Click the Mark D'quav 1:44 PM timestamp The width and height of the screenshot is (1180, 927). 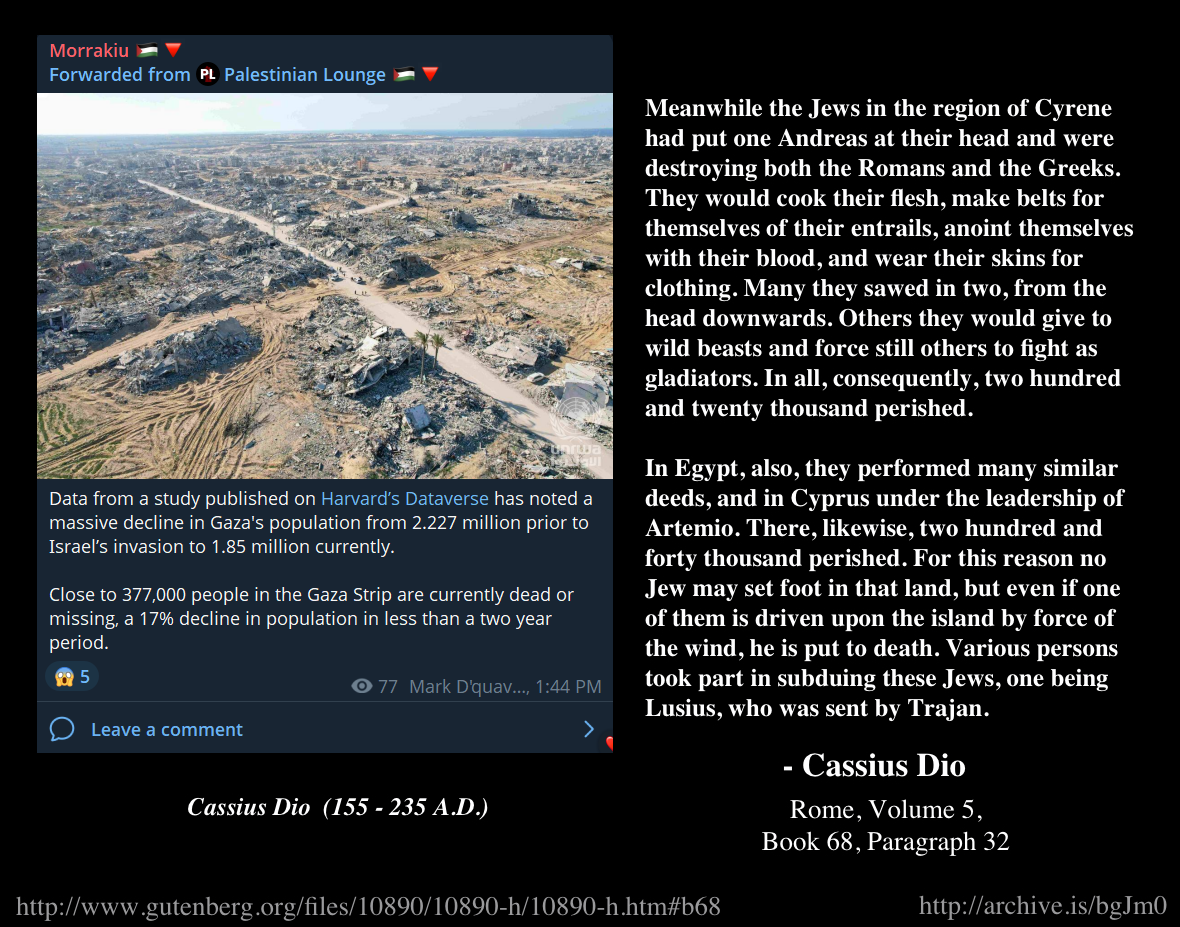[x=505, y=686]
